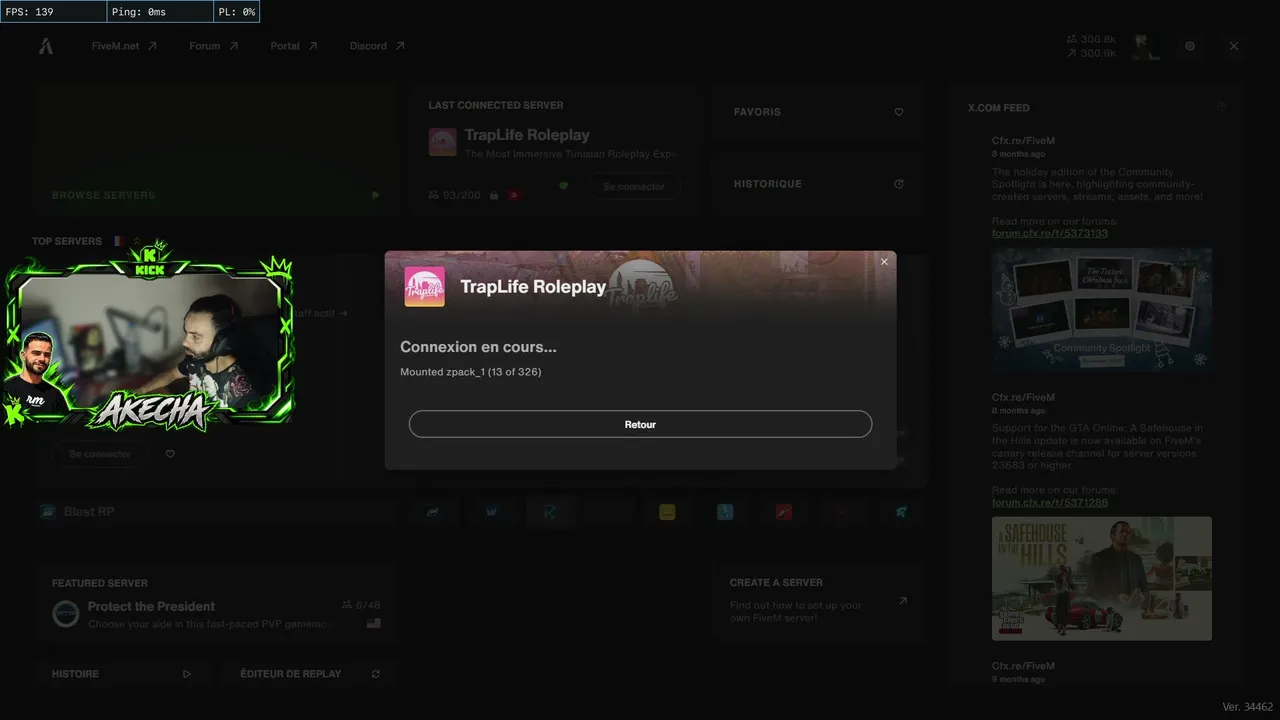
Task: Open the Historique section
Action: (x=818, y=184)
